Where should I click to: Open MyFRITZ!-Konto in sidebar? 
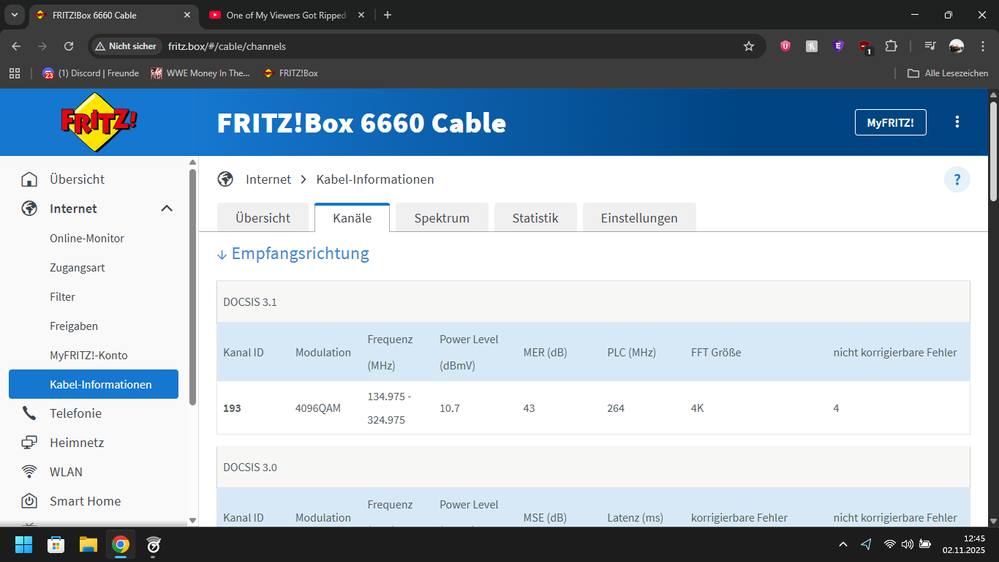[x=89, y=355]
